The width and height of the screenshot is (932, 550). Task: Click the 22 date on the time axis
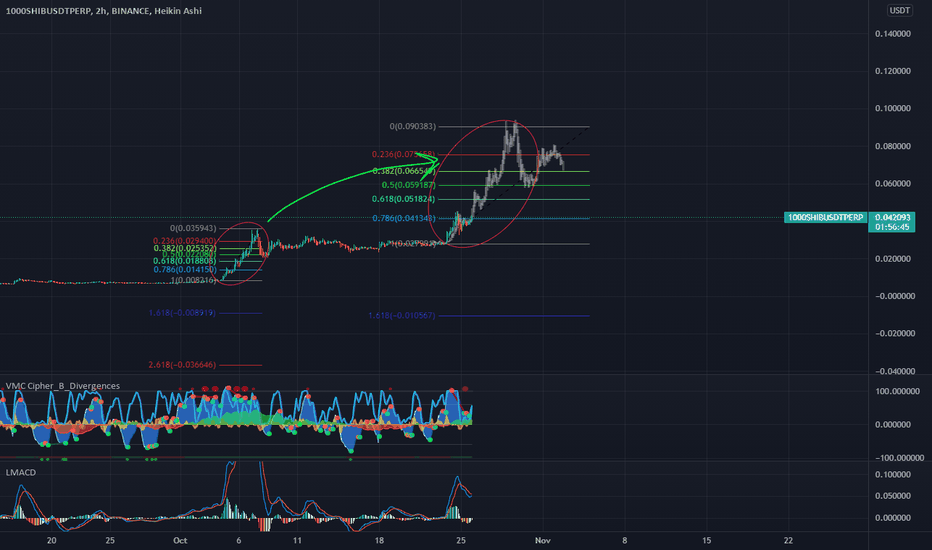click(788, 540)
